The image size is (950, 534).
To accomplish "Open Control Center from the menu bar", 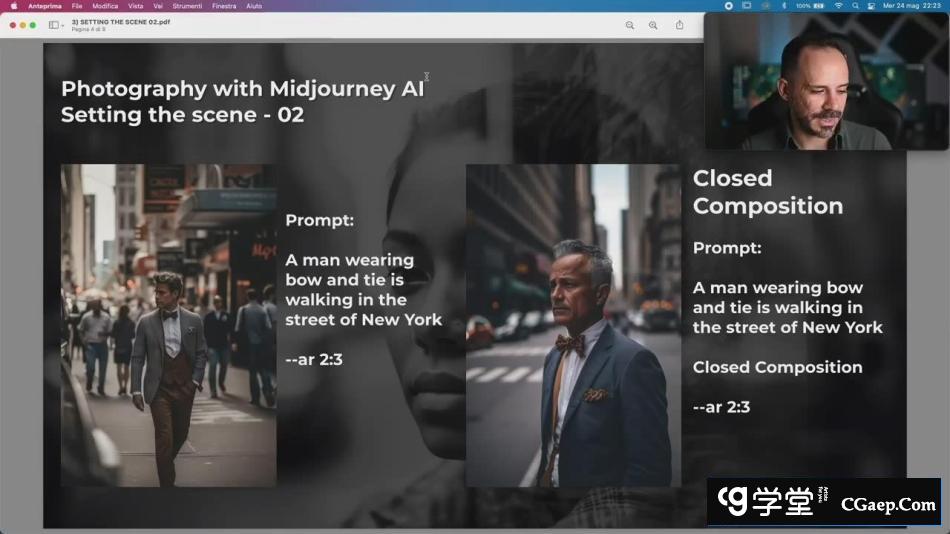I will [x=872, y=6].
